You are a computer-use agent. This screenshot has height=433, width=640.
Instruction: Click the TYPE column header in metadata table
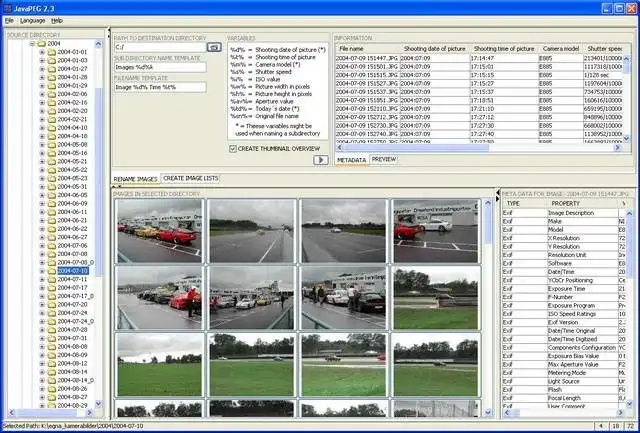tap(524, 203)
